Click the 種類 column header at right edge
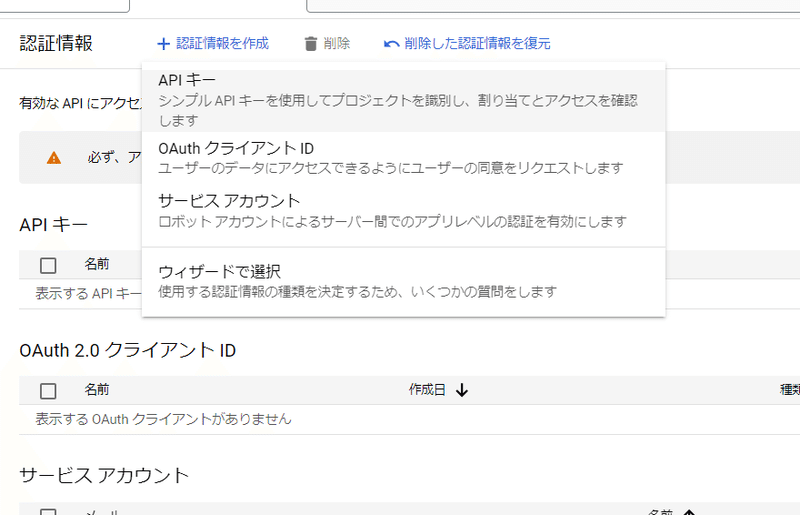 pos(788,390)
